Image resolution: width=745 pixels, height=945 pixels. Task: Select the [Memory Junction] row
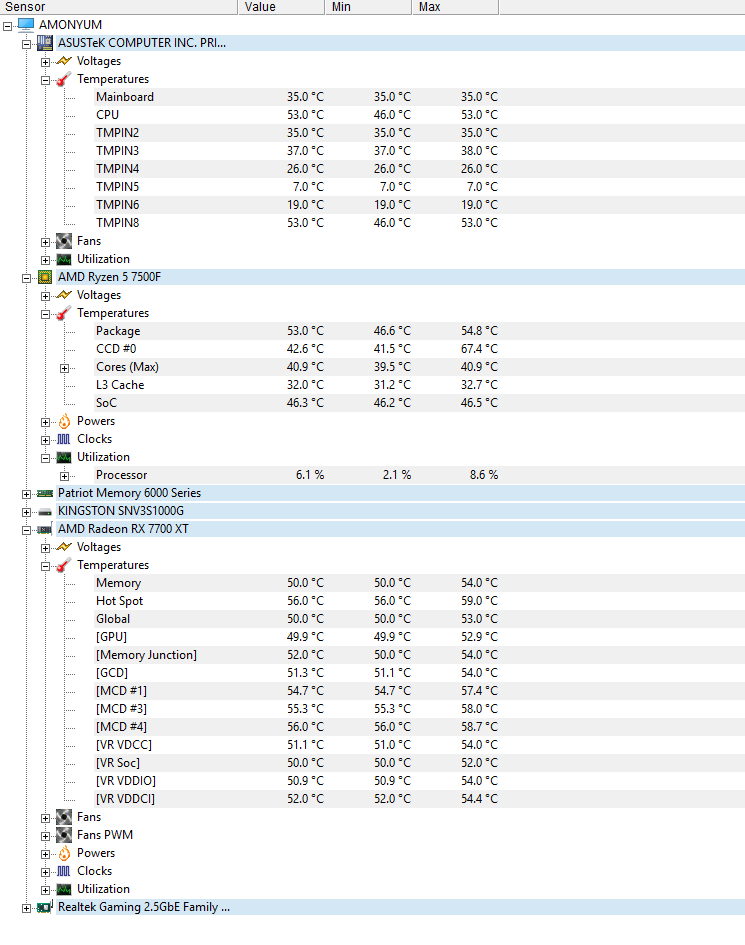pyautogui.click(x=419, y=655)
